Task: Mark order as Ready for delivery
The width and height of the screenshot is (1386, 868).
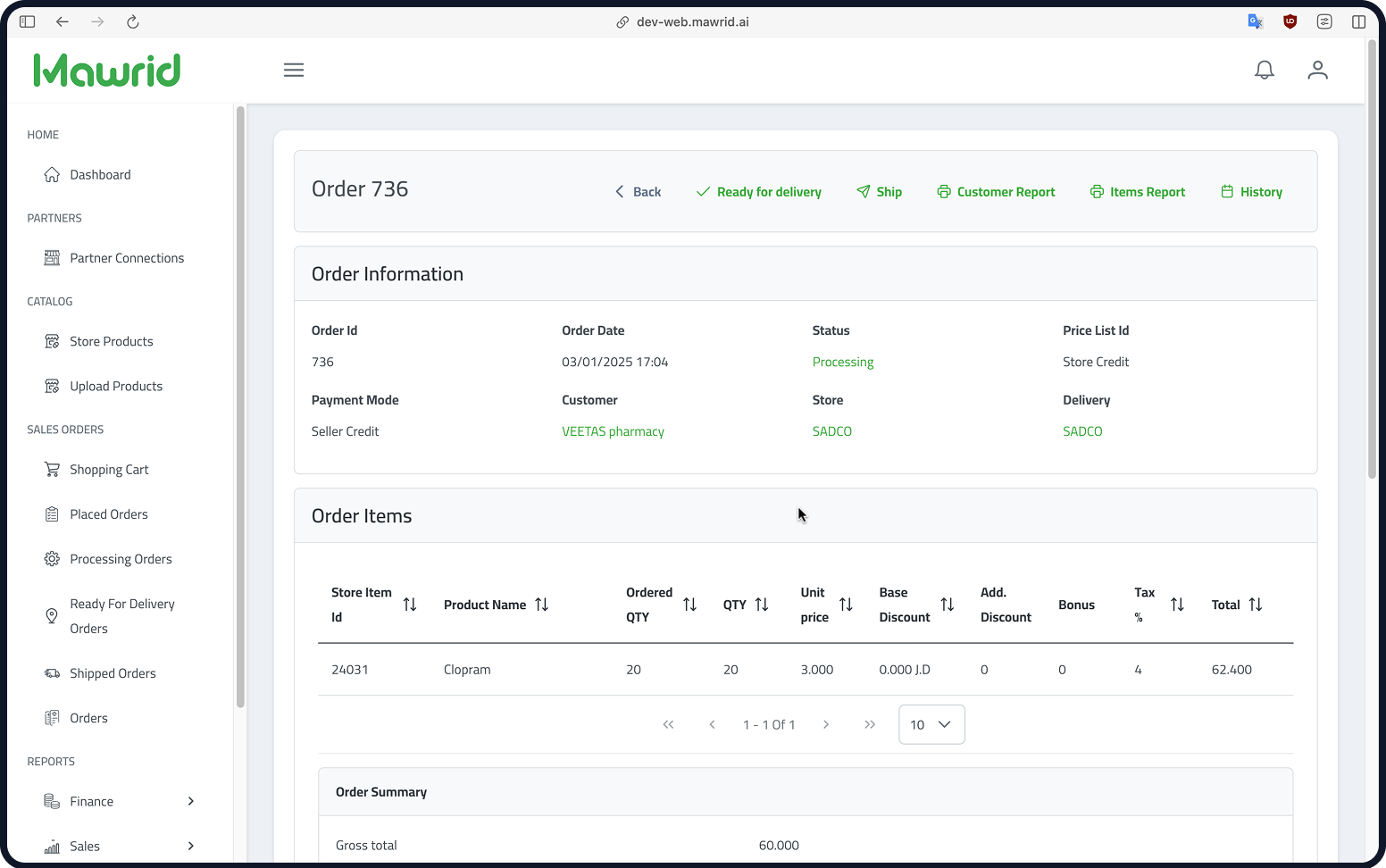Action: click(759, 192)
